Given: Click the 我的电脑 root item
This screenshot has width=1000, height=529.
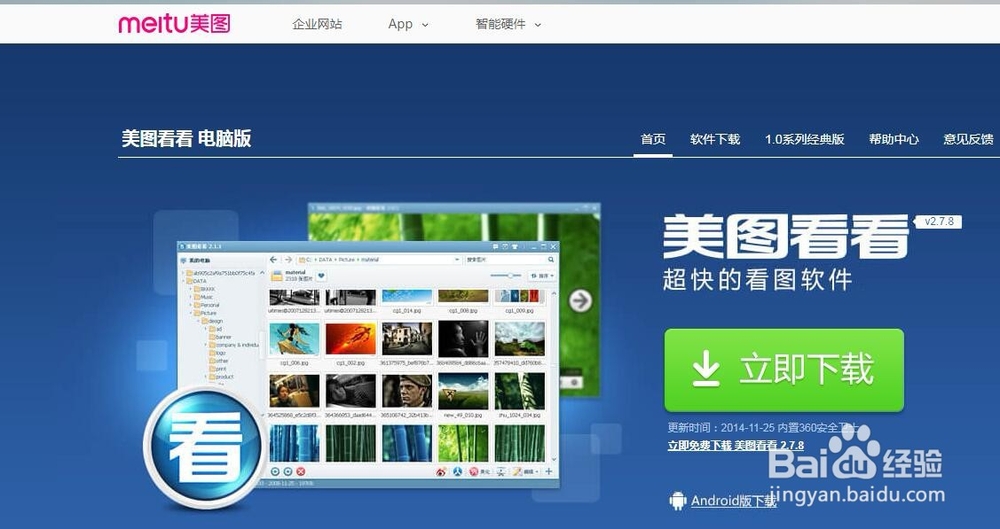Looking at the screenshot, I should pos(195,260).
